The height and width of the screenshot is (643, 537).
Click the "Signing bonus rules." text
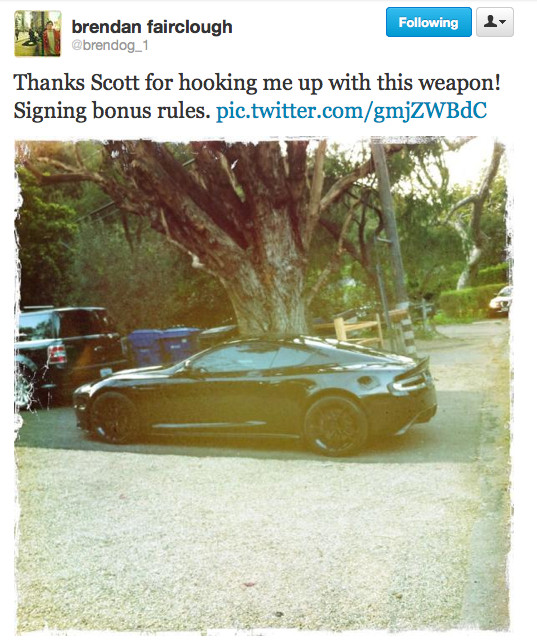click(112, 111)
